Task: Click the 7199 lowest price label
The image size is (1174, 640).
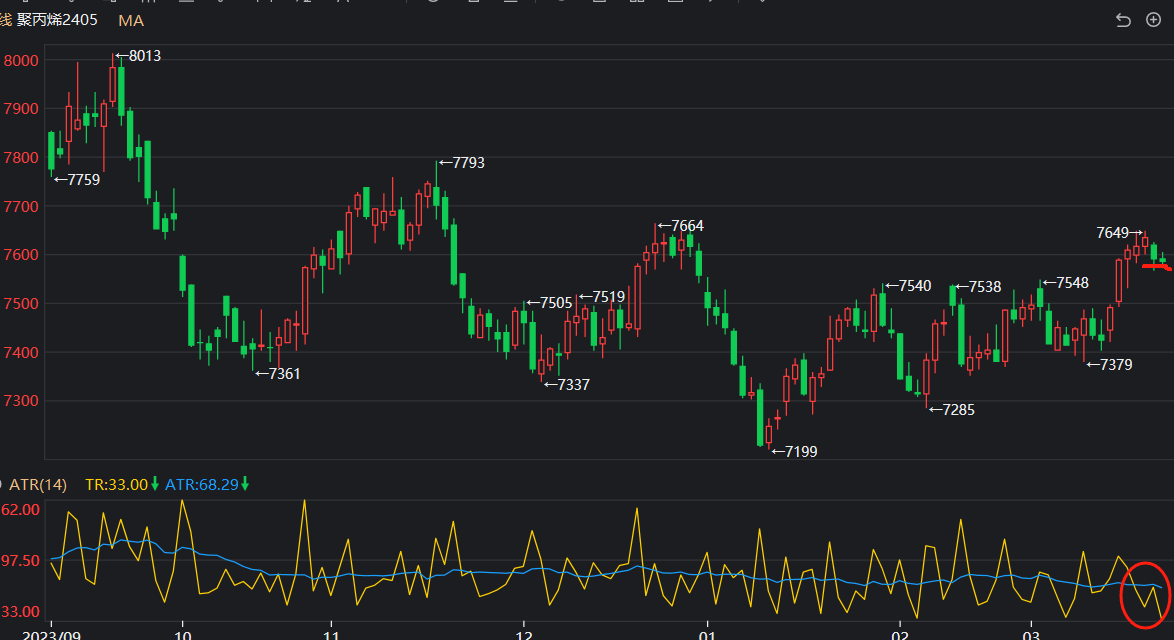Action: coord(801,451)
